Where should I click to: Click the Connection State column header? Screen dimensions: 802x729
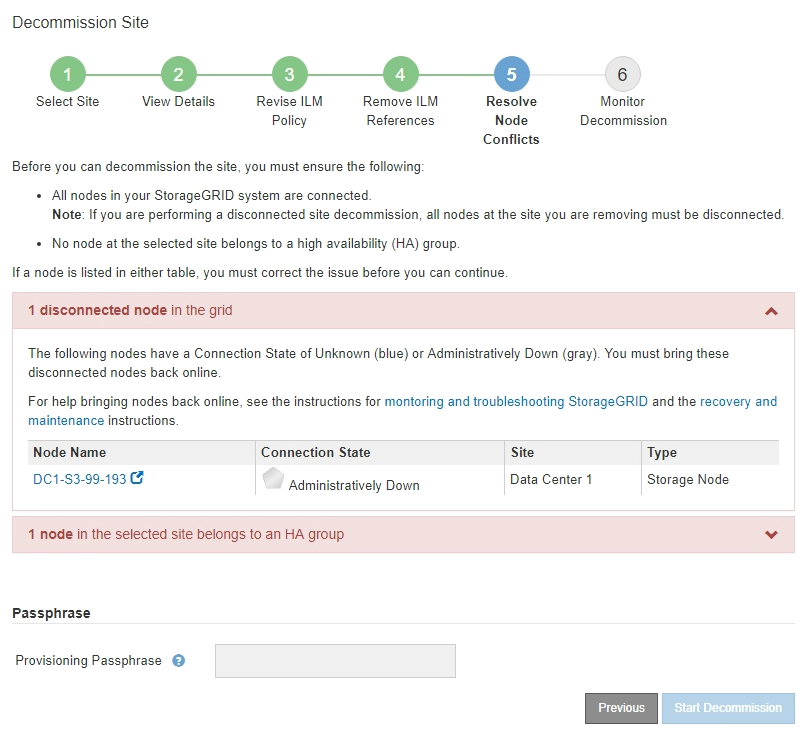pos(316,453)
